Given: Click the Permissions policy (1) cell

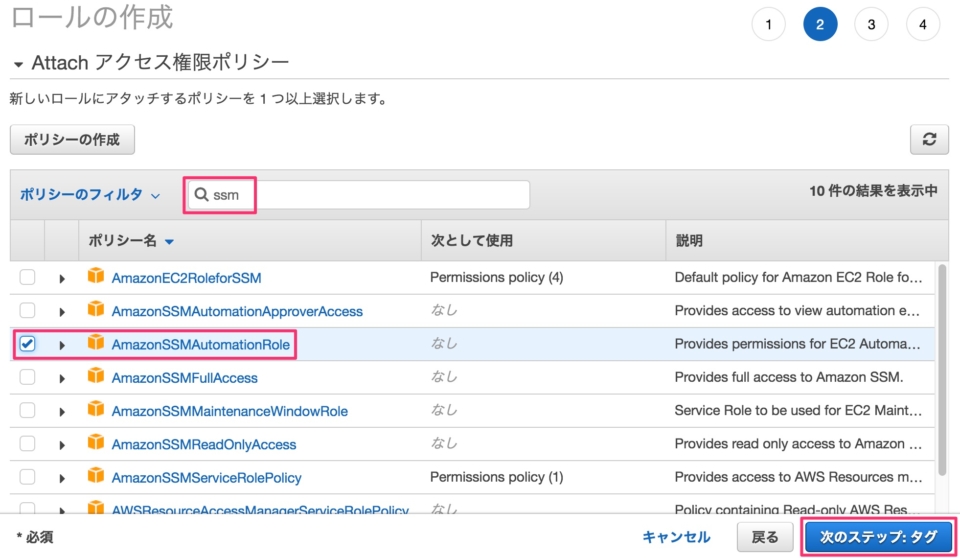Looking at the screenshot, I should tap(497, 477).
